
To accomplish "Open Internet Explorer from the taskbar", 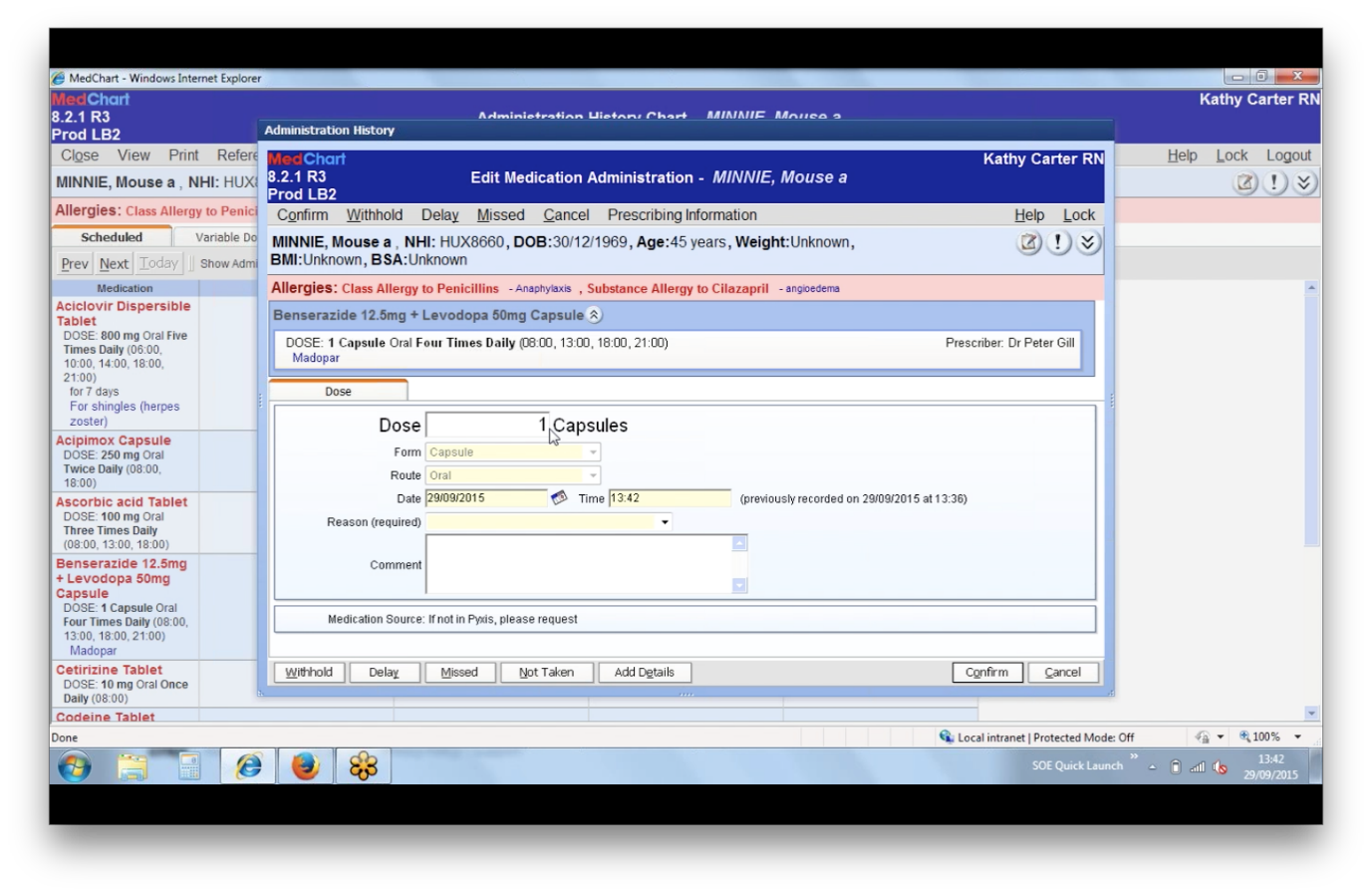I will point(247,766).
